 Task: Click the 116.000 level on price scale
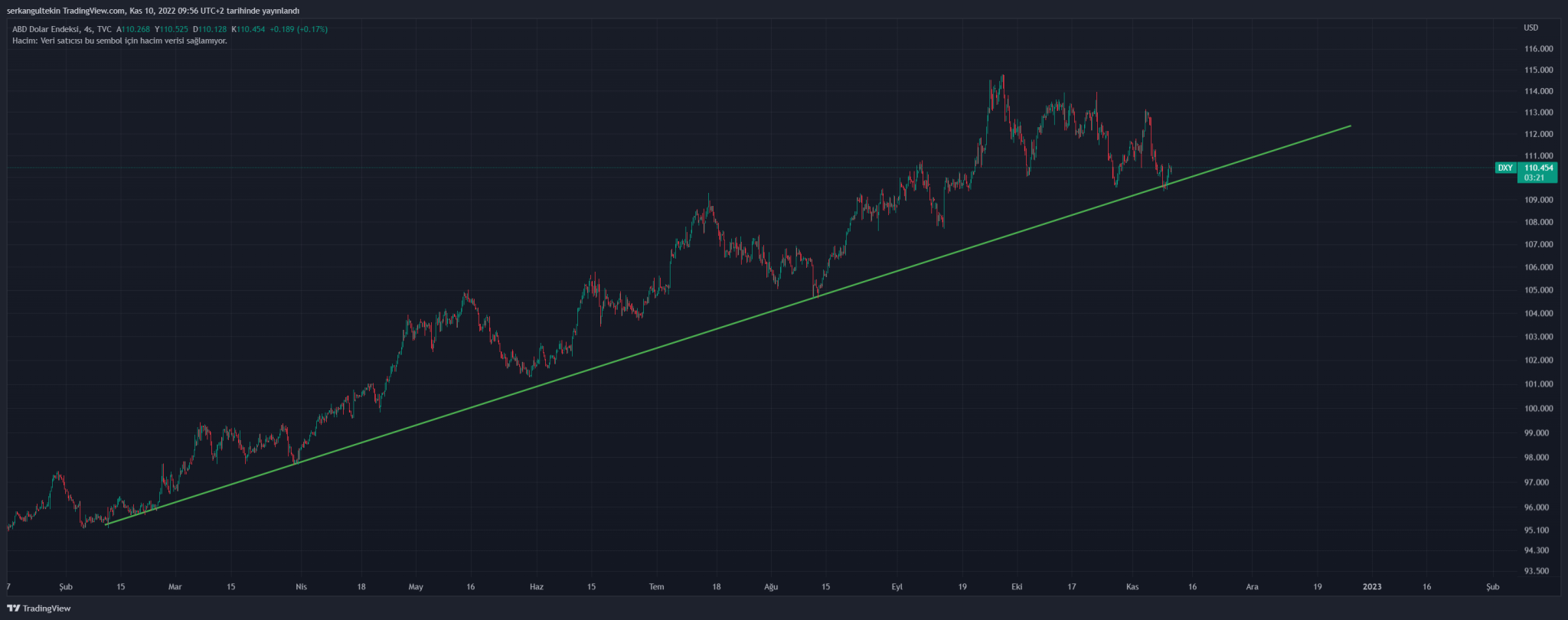point(1538,49)
